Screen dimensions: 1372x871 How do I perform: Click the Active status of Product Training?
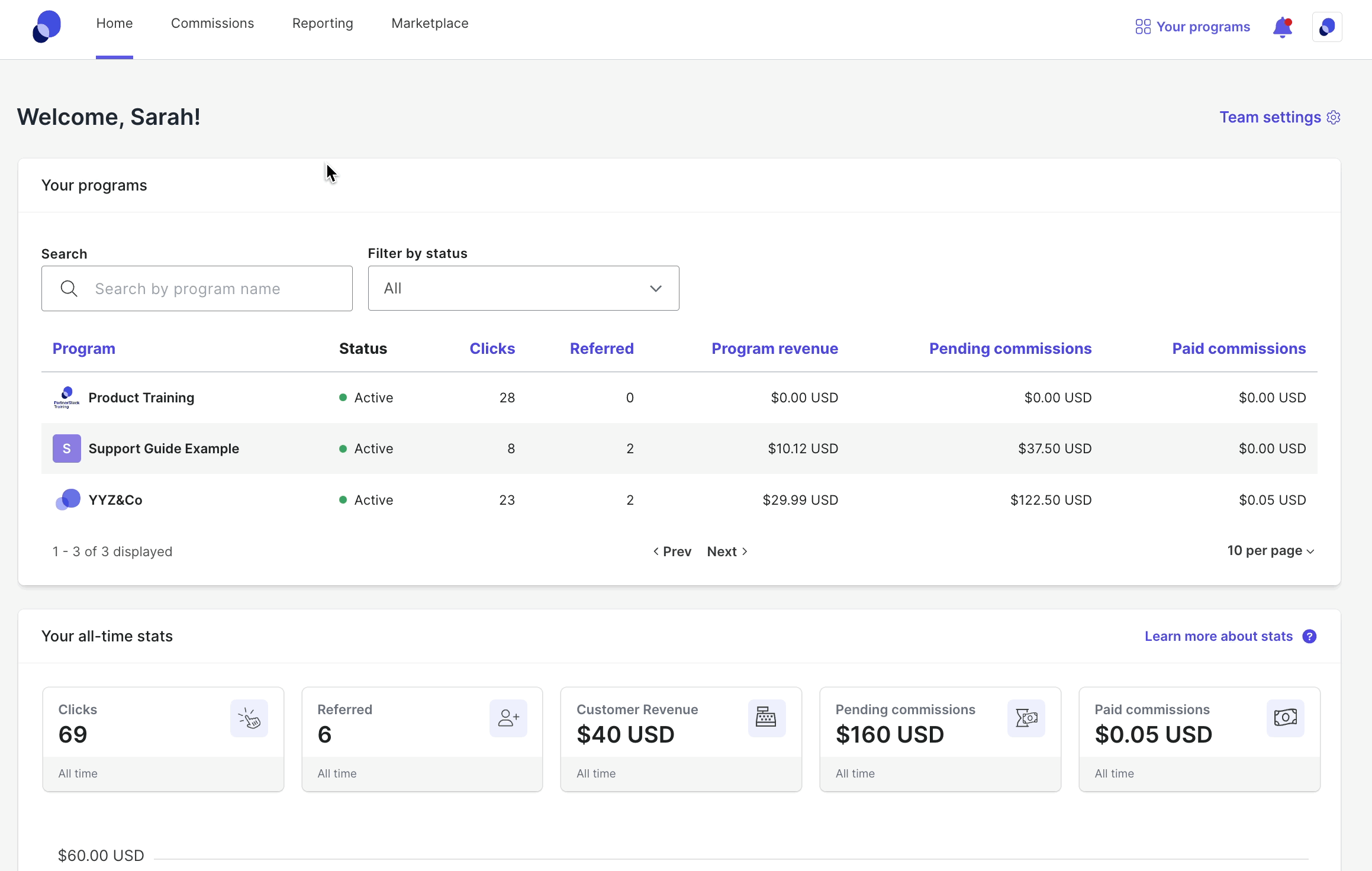[x=366, y=398]
